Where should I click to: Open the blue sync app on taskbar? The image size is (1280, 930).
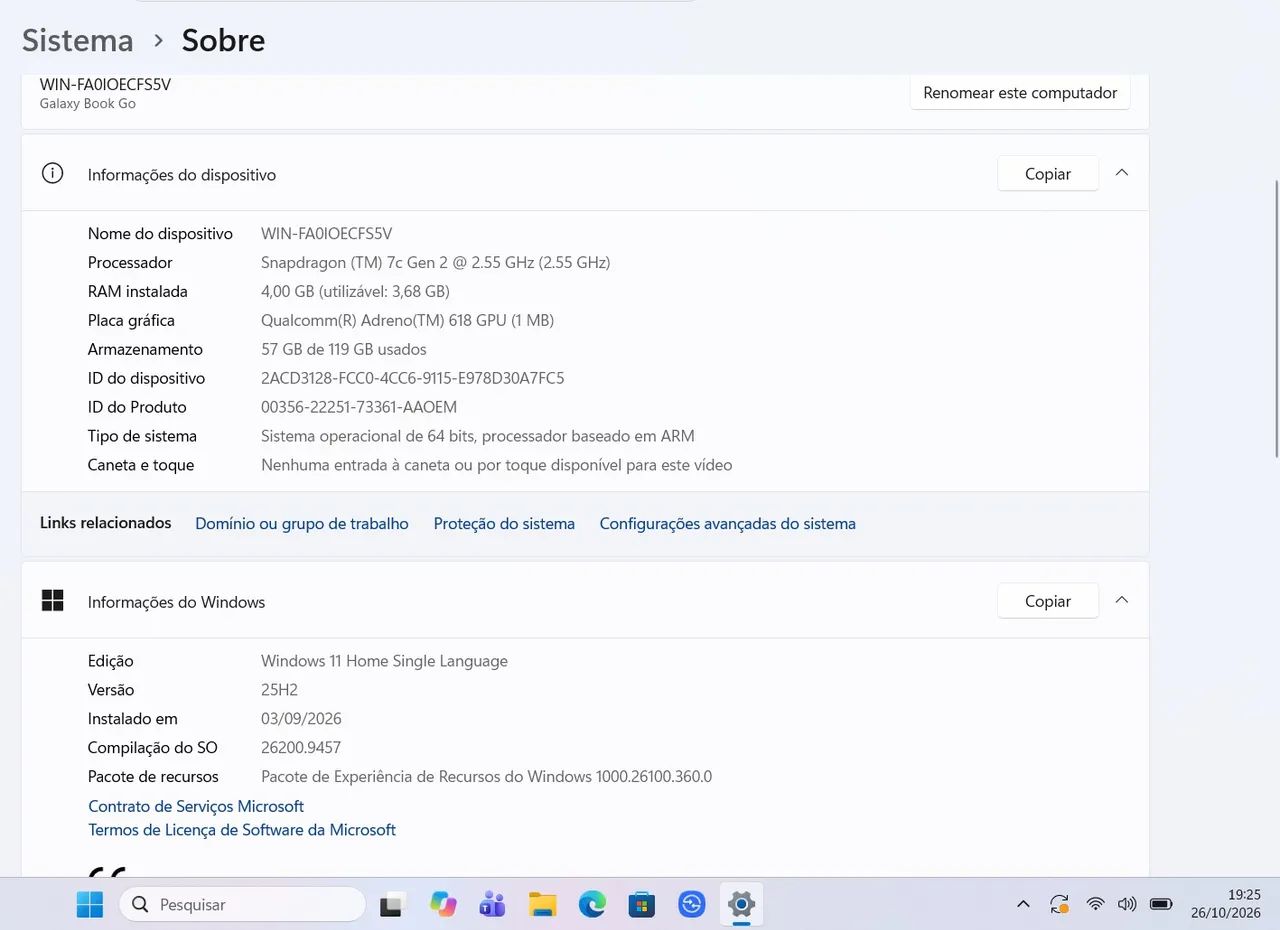691,905
